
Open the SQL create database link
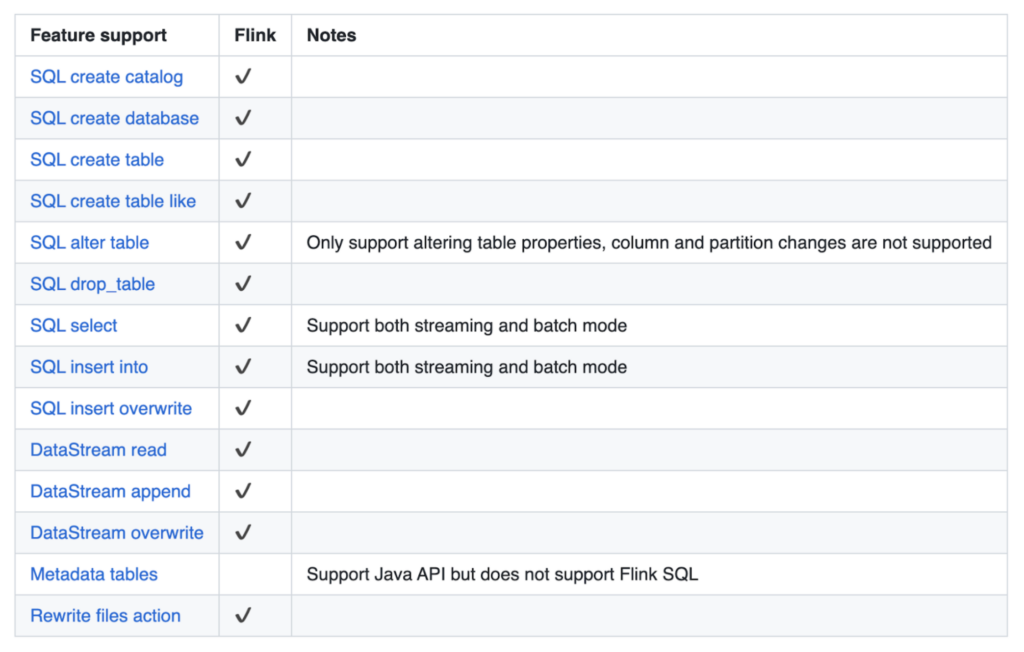[114, 118]
